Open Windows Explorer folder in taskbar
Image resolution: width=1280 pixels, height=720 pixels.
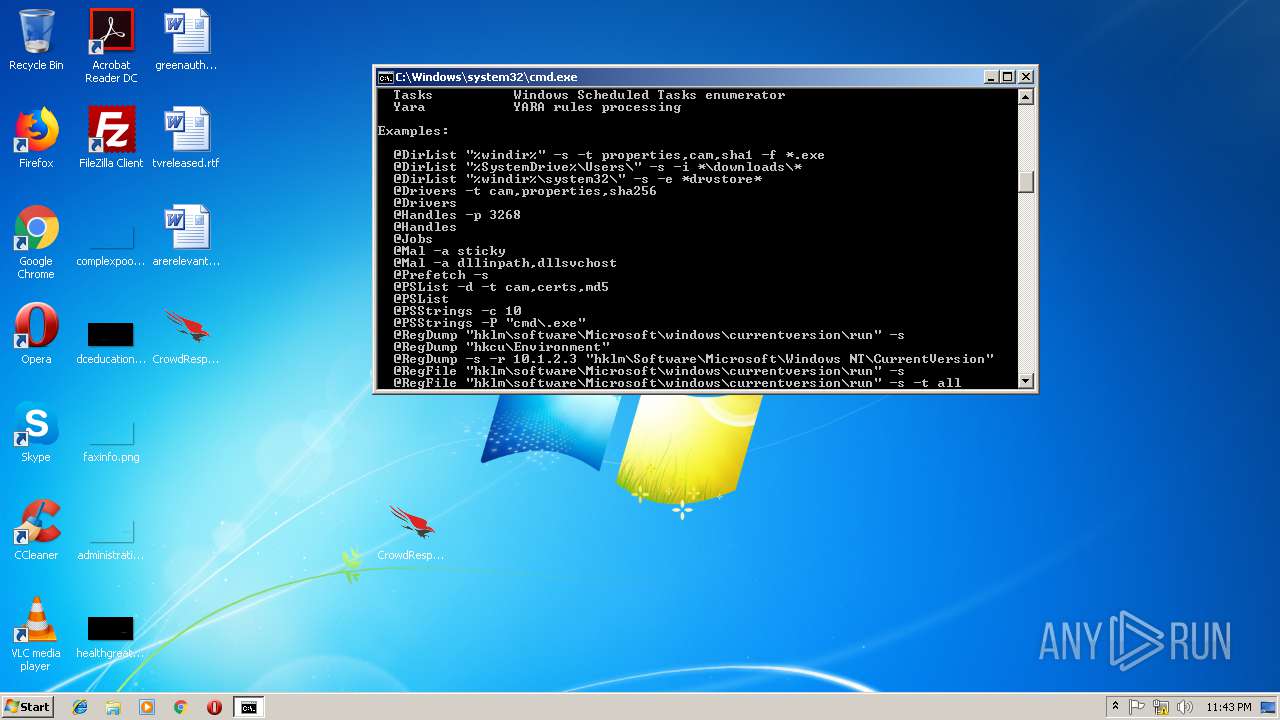point(113,707)
